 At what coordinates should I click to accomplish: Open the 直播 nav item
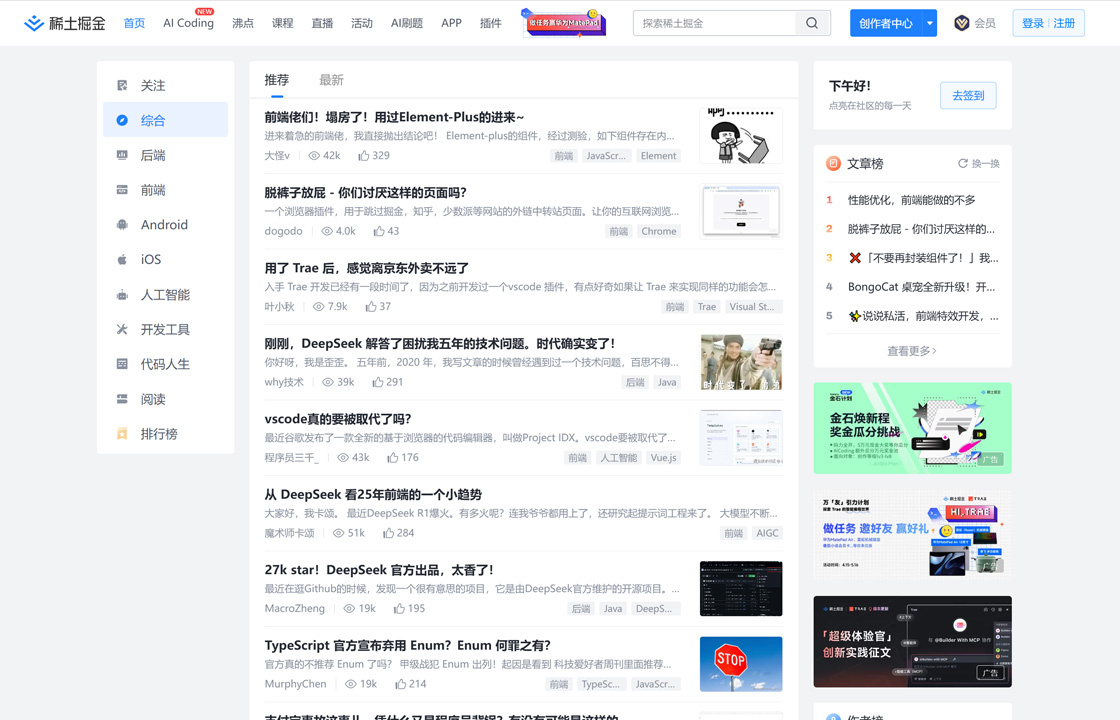[322, 23]
